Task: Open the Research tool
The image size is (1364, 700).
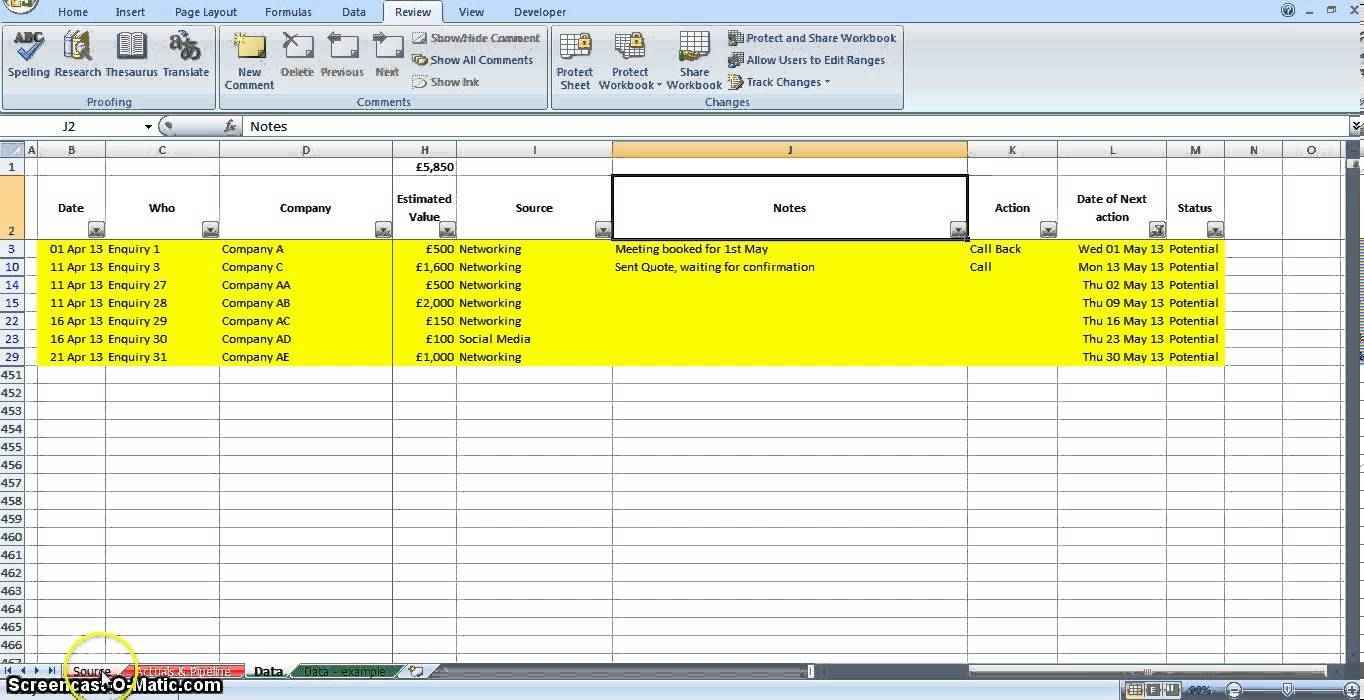Action: tap(78, 54)
